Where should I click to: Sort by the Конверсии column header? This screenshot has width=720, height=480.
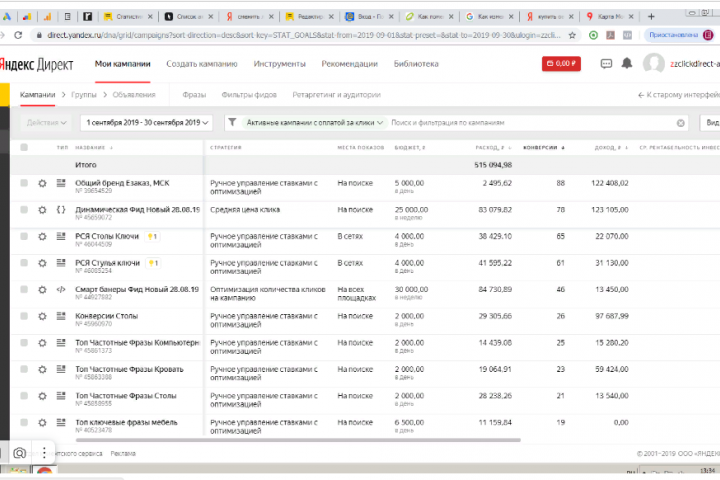pos(544,147)
